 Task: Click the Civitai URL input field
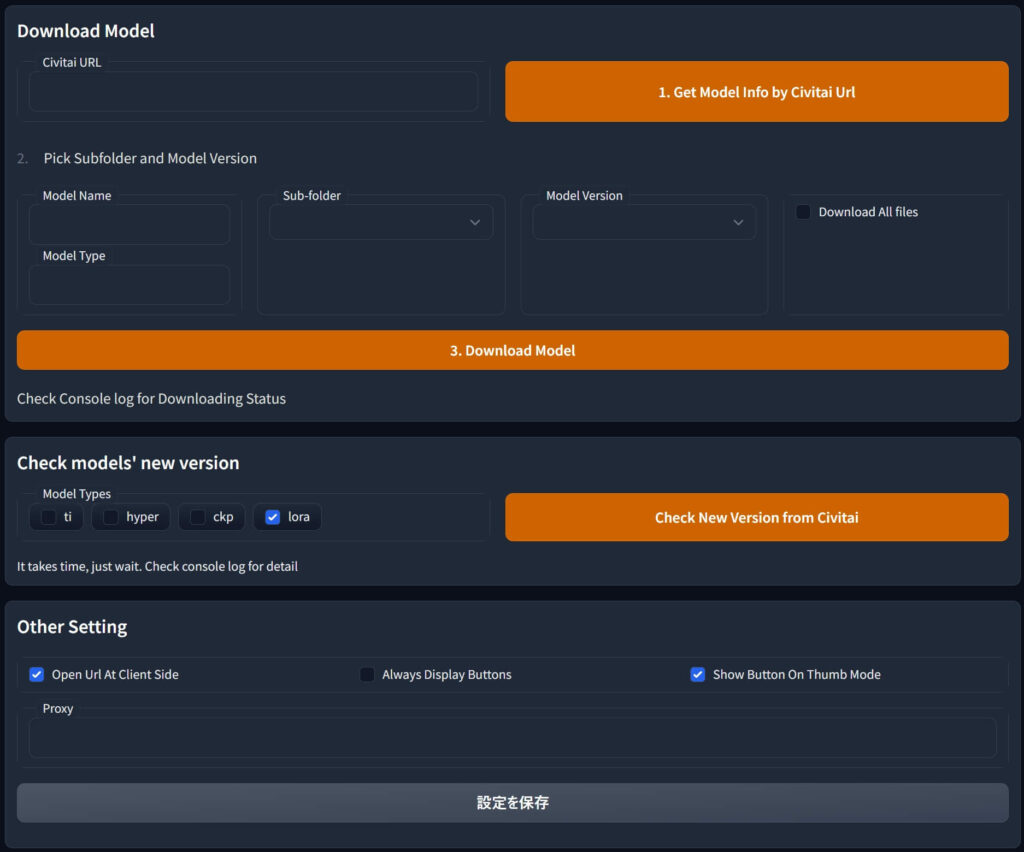(x=253, y=92)
